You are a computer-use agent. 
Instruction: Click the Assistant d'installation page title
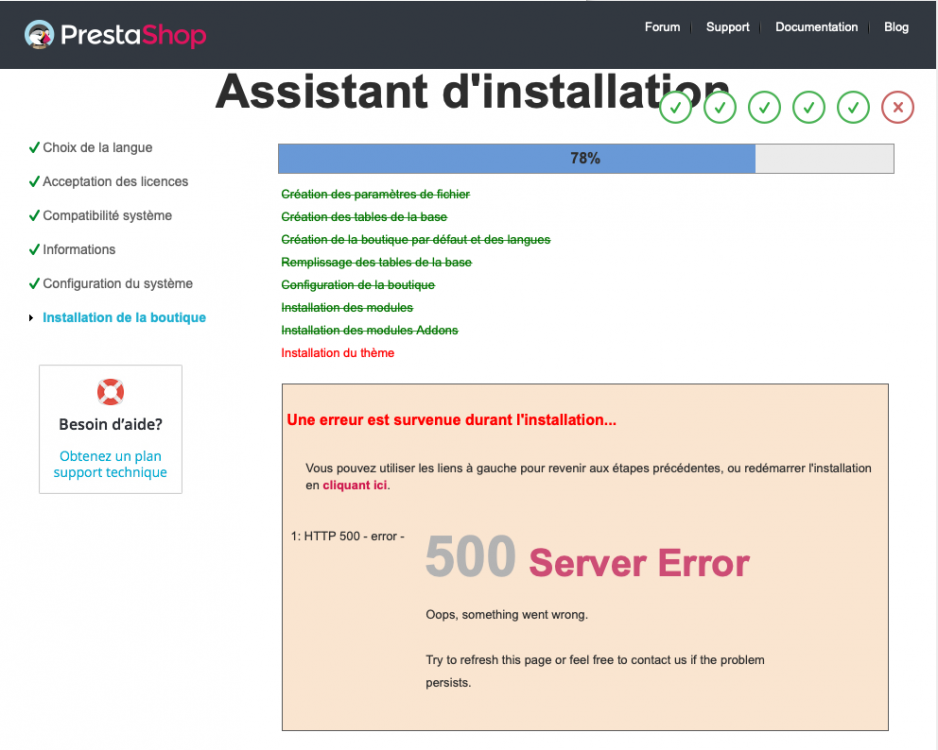click(472, 92)
